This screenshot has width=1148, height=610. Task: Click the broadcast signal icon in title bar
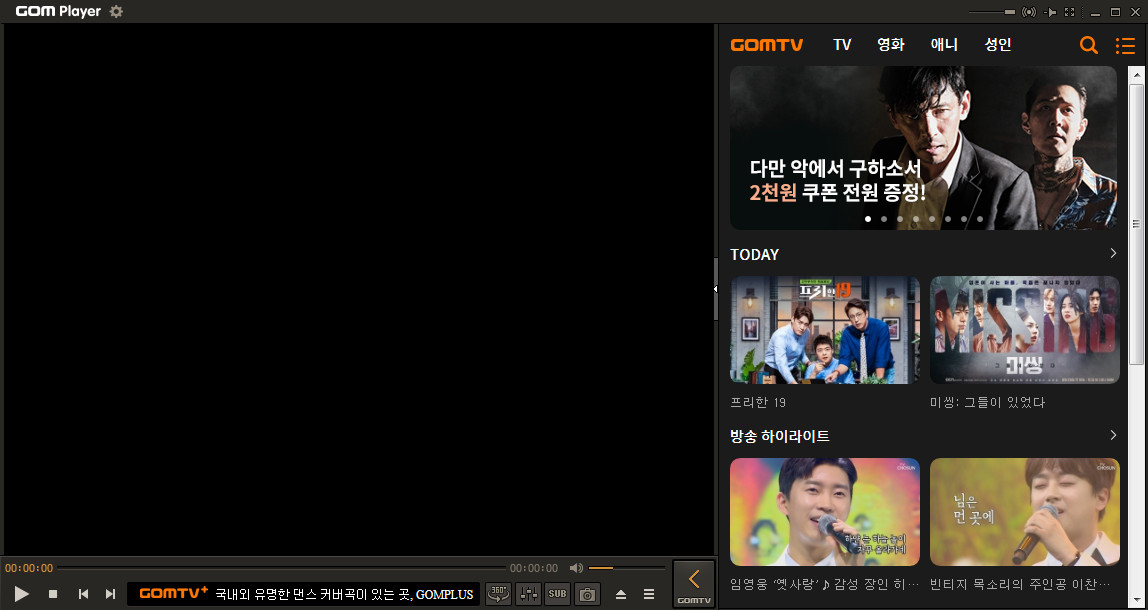coord(1029,12)
